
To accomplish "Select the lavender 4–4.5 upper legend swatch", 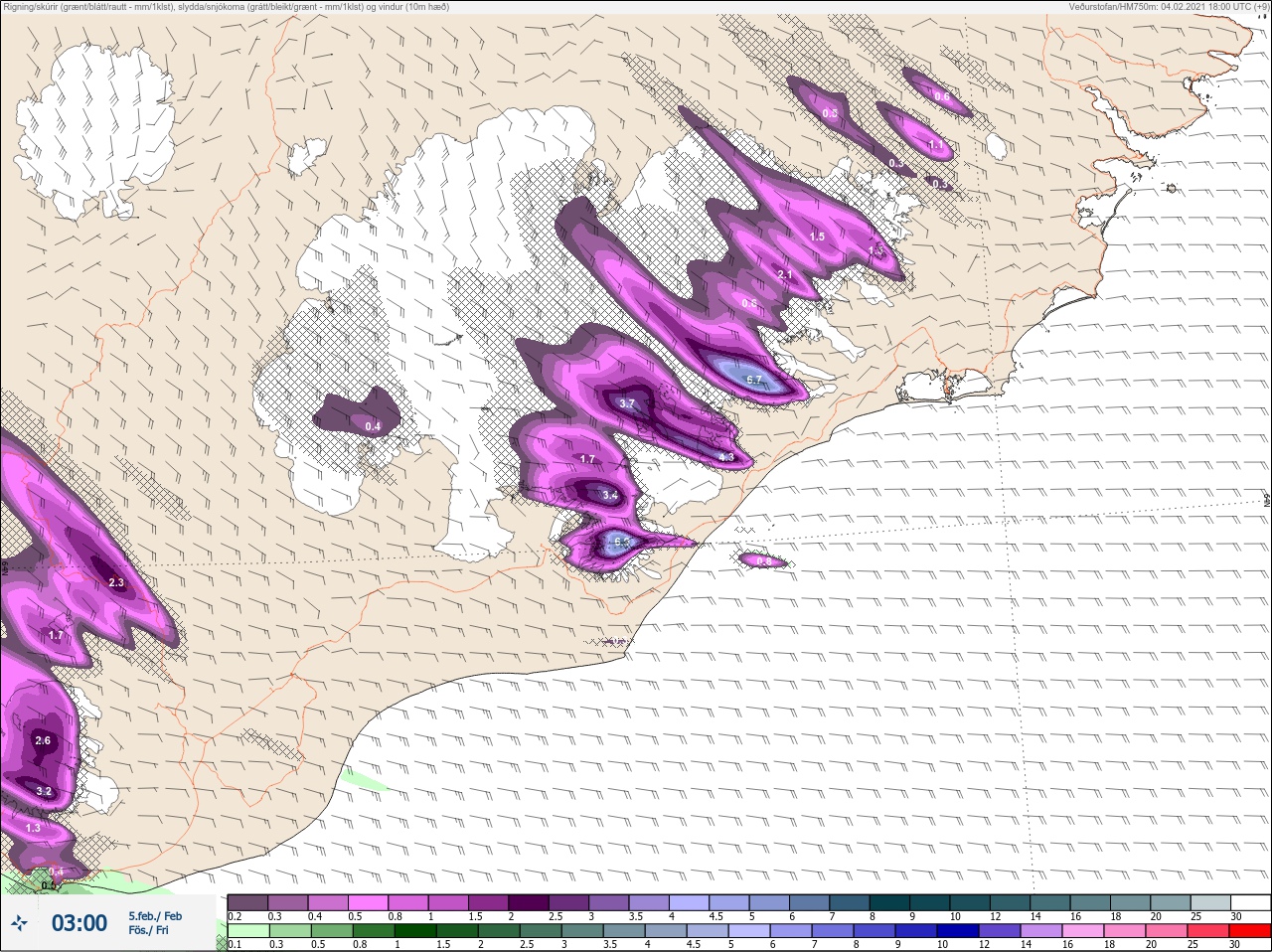I will [691, 902].
